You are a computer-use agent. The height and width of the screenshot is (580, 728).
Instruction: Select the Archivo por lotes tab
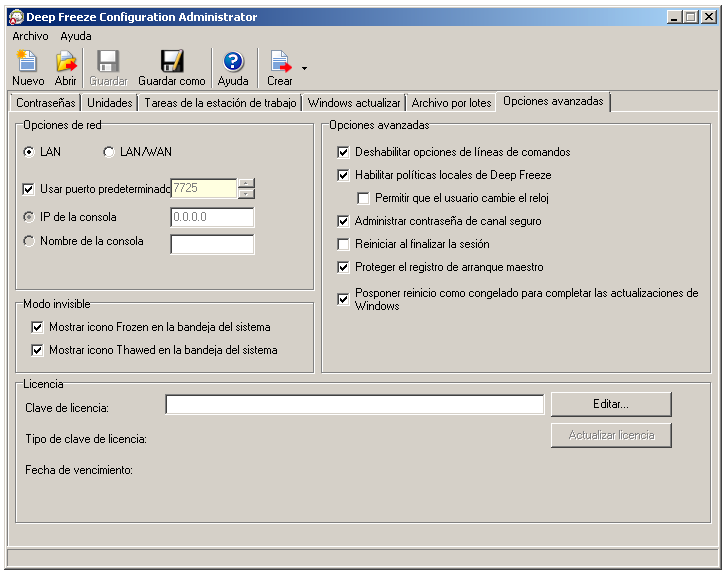click(451, 103)
